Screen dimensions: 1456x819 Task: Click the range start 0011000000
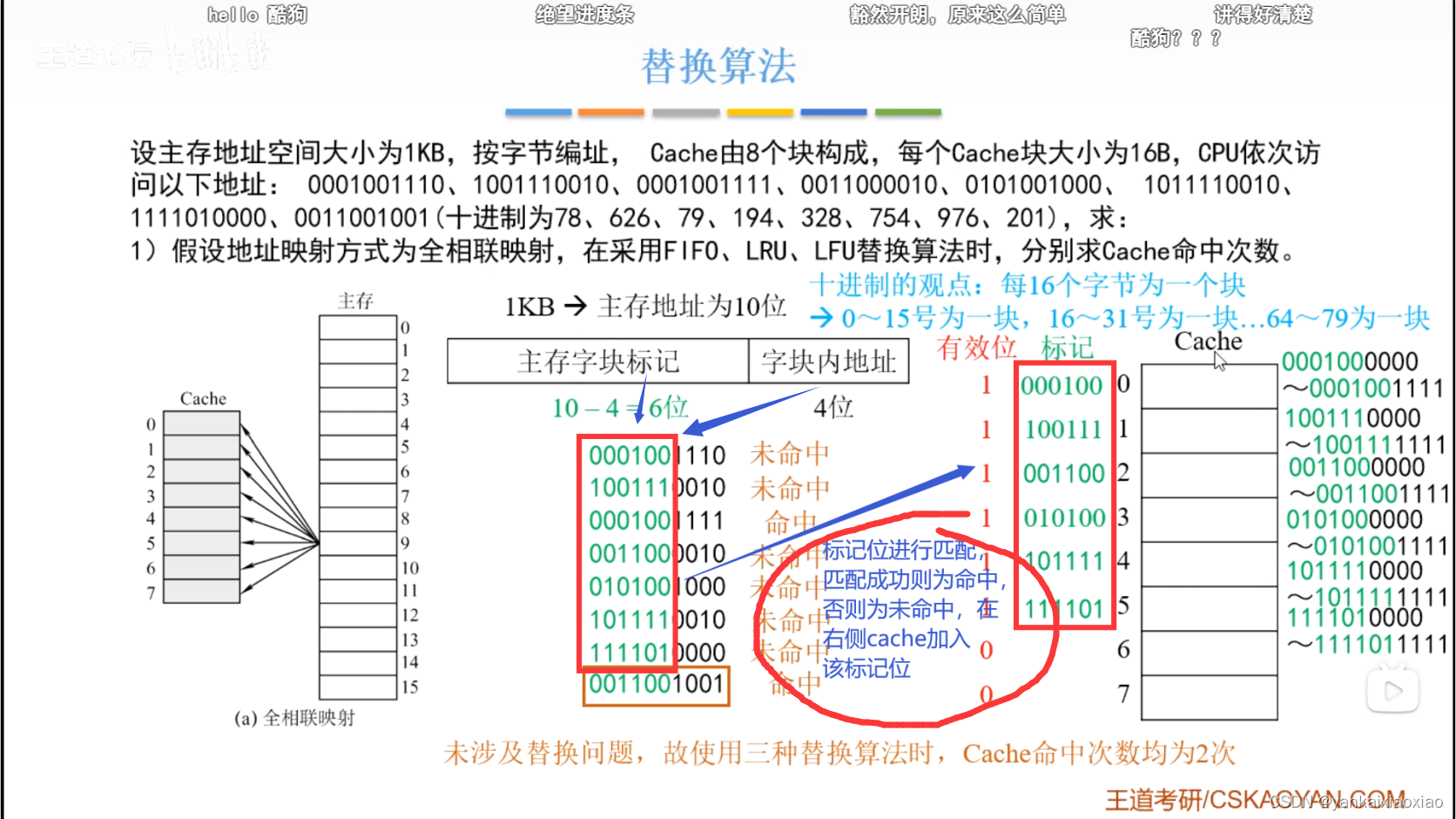(x=1357, y=468)
